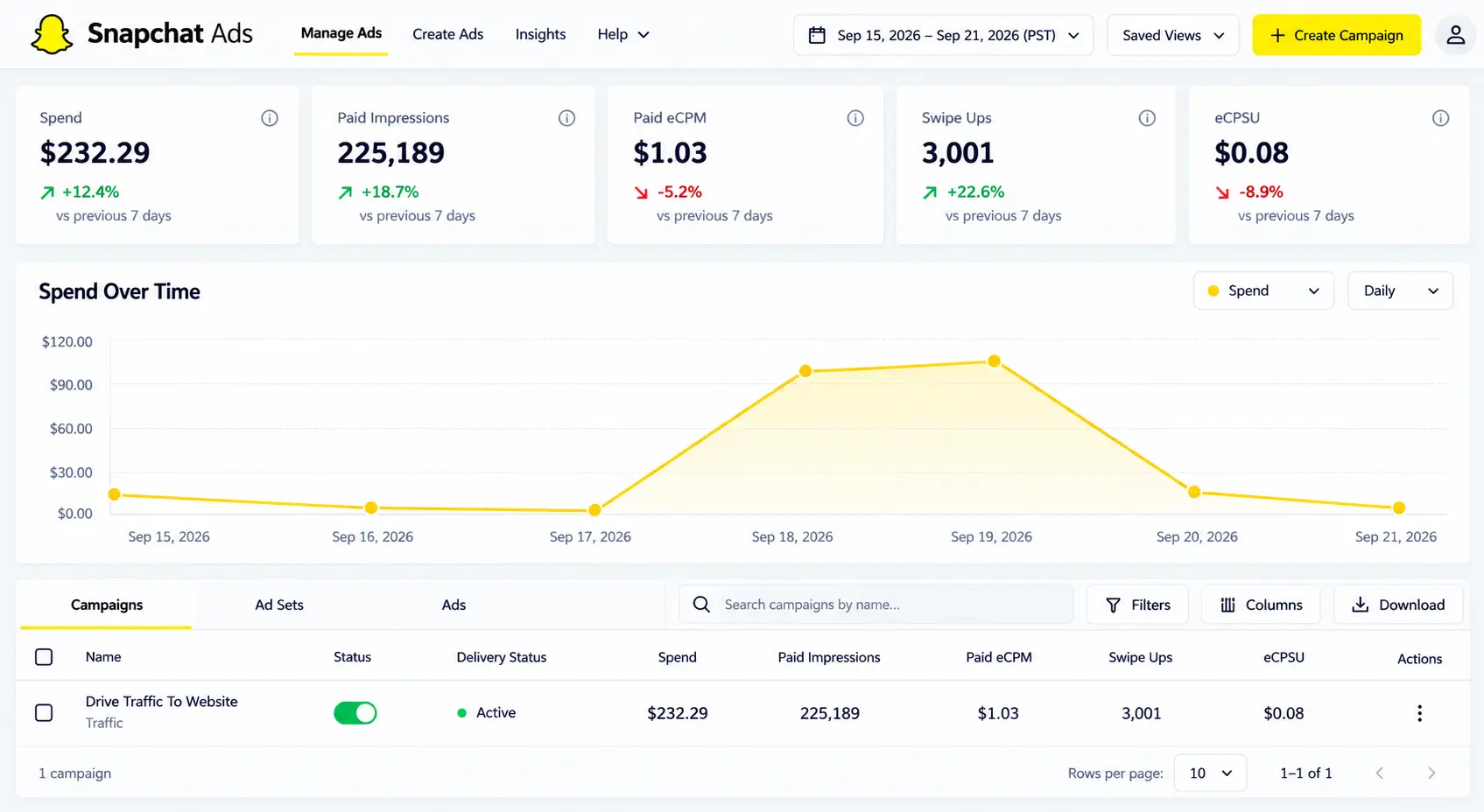Image resolution: width=1484 pixels, height=812 pixels.
Task: Click the Spend card info icon
Action: tap(270, 118)
